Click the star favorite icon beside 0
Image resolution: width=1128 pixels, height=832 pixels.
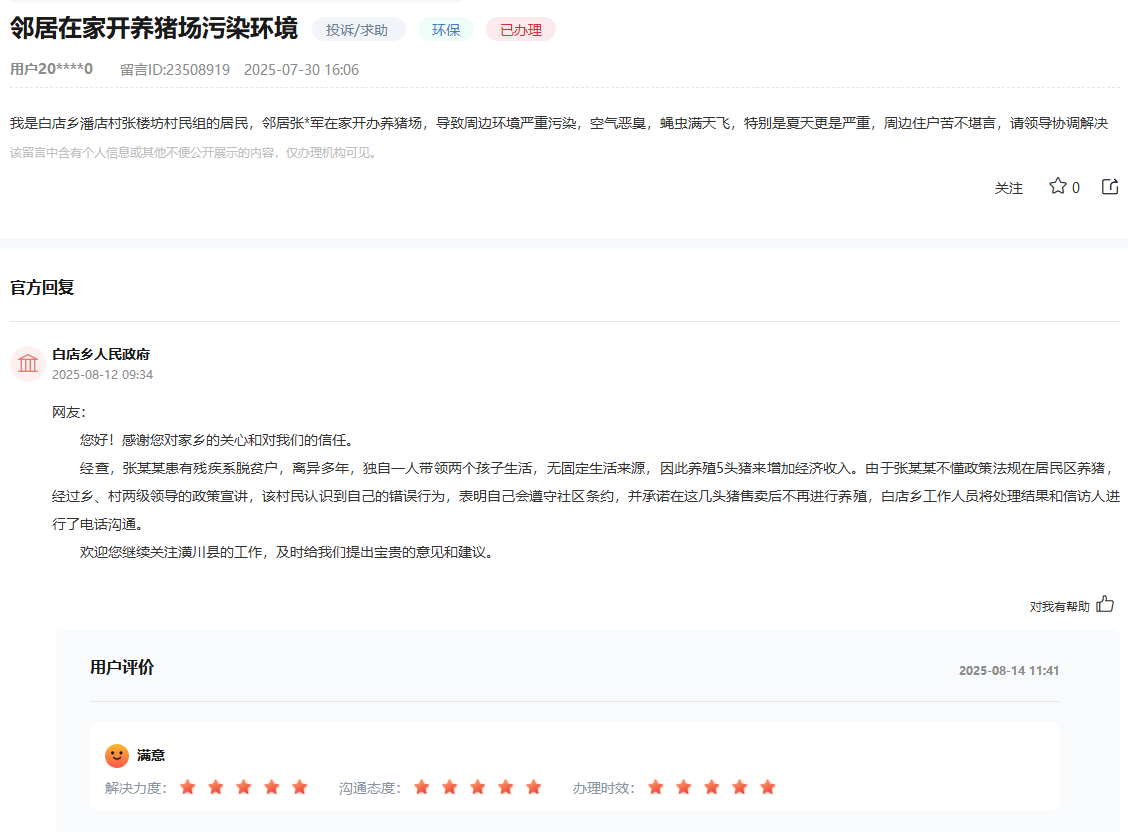pyautogui.click(x=1057, y=187)
